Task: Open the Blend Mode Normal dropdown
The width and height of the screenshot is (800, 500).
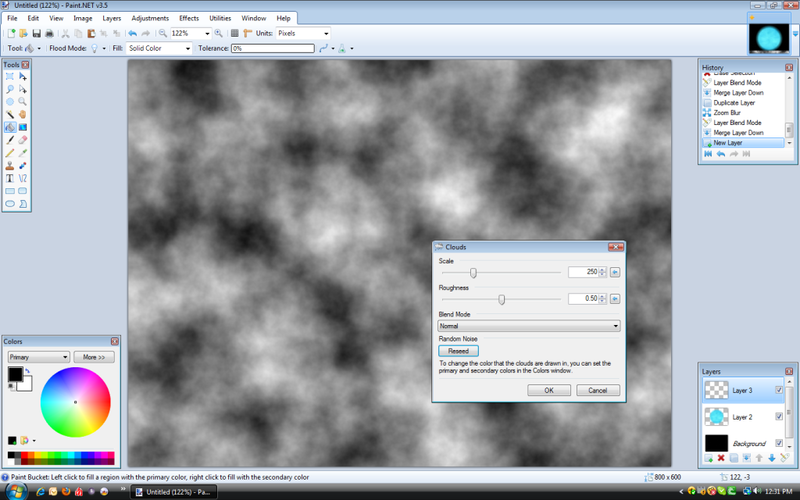Action: click(529, 326)
